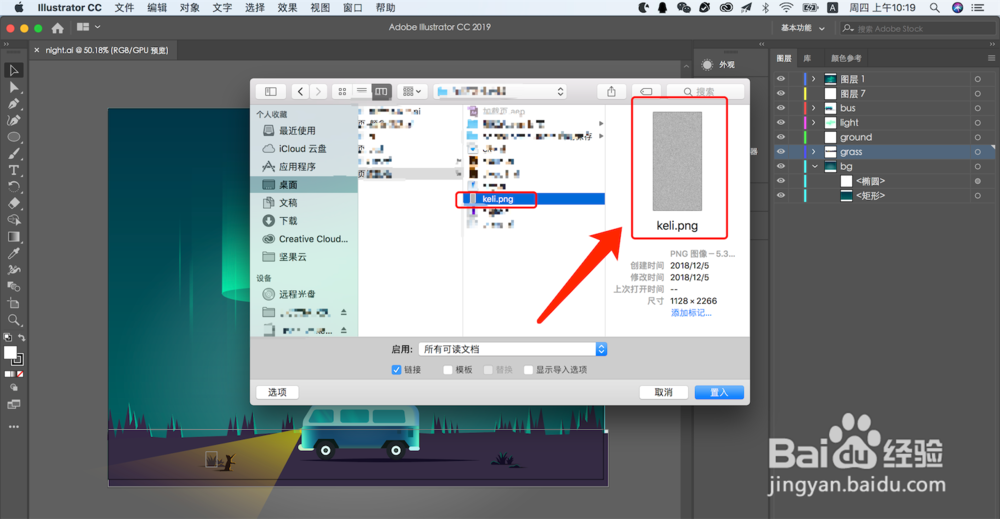Viewport: 1000px width, 519px height.
Task: Select the Gradient tool
Action: pyautogui.click(x=14, y=237)
